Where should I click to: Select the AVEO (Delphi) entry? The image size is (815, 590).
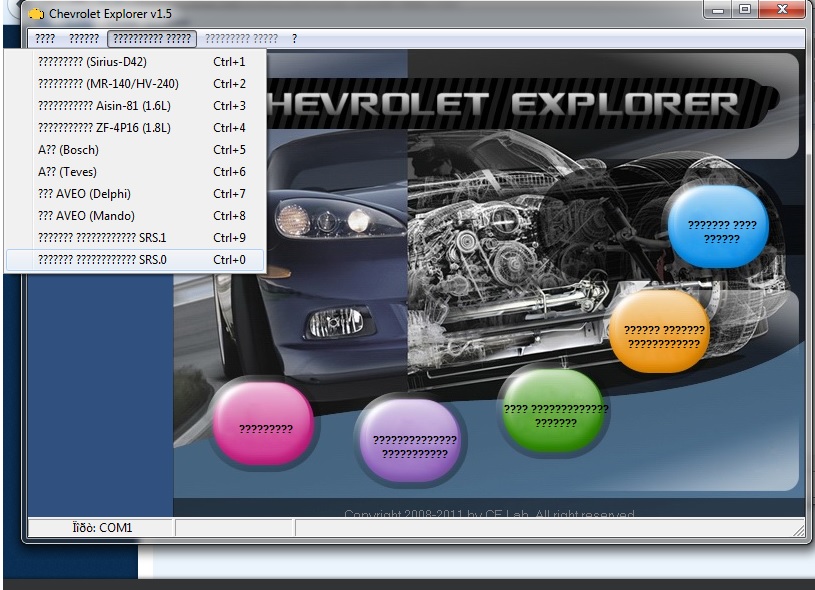(135, 194)
